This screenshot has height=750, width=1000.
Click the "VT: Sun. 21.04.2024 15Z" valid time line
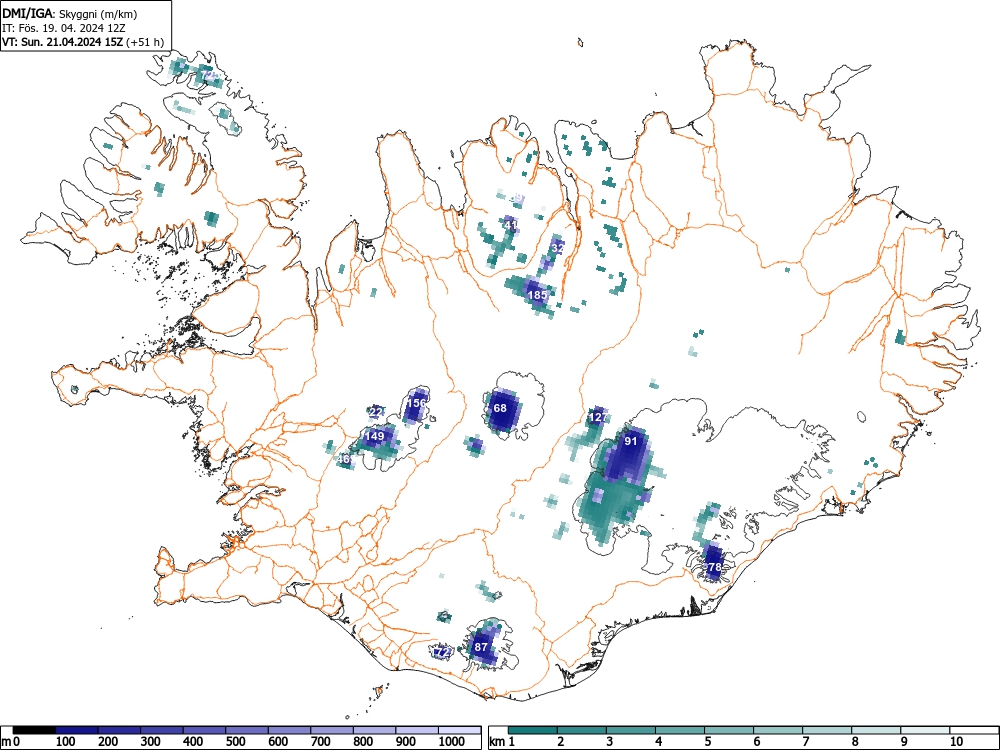[x=64, y=43]
